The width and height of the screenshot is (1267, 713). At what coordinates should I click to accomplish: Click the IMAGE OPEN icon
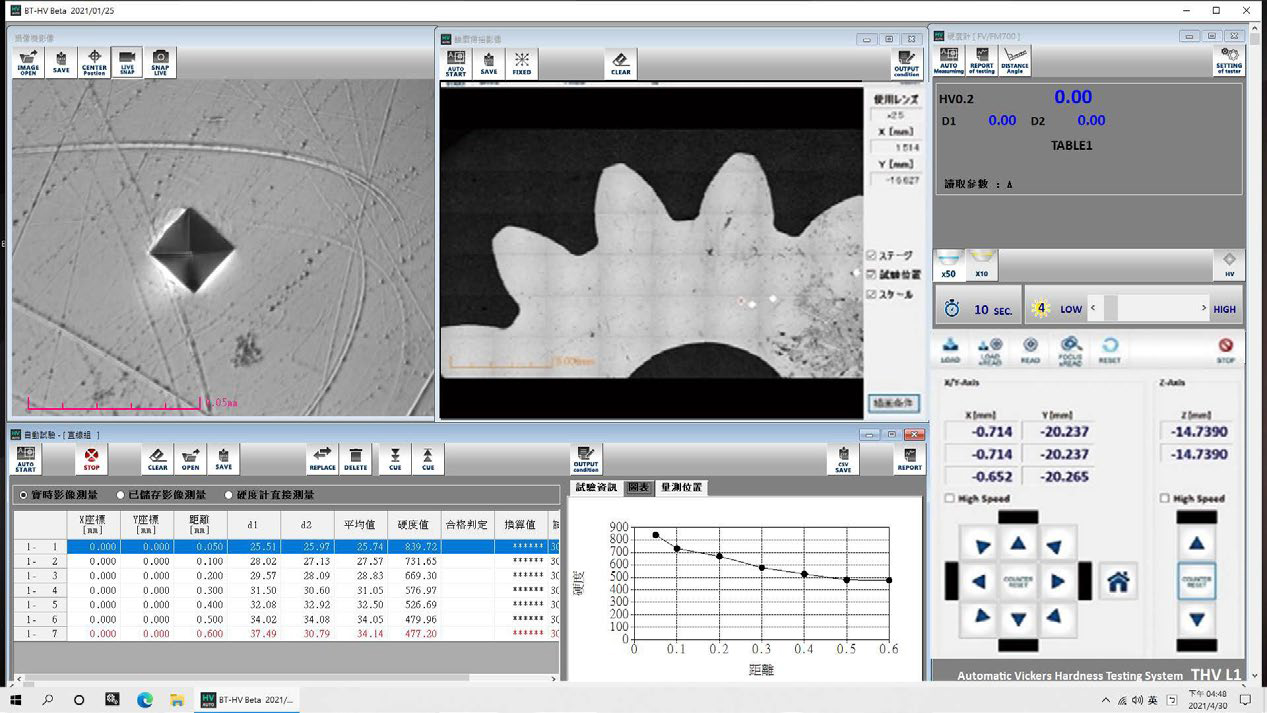point(28,62)
